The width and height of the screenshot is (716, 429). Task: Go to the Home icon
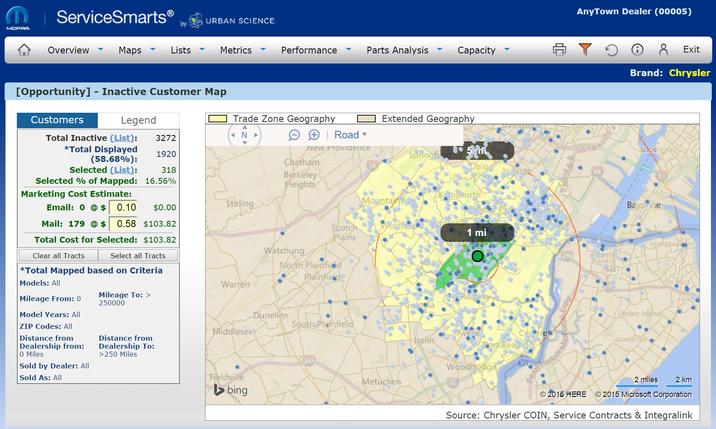pyautogui.click(x=24, y=50)
